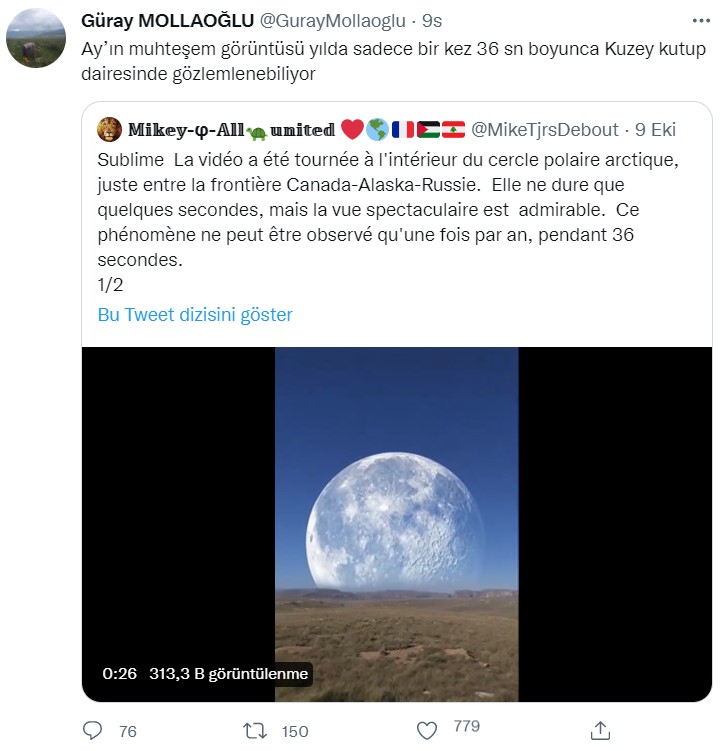Screen dimensions: 726x751
Task: Click the display name Güray MOLLAOĞLU
Action: tap(168, 21)
